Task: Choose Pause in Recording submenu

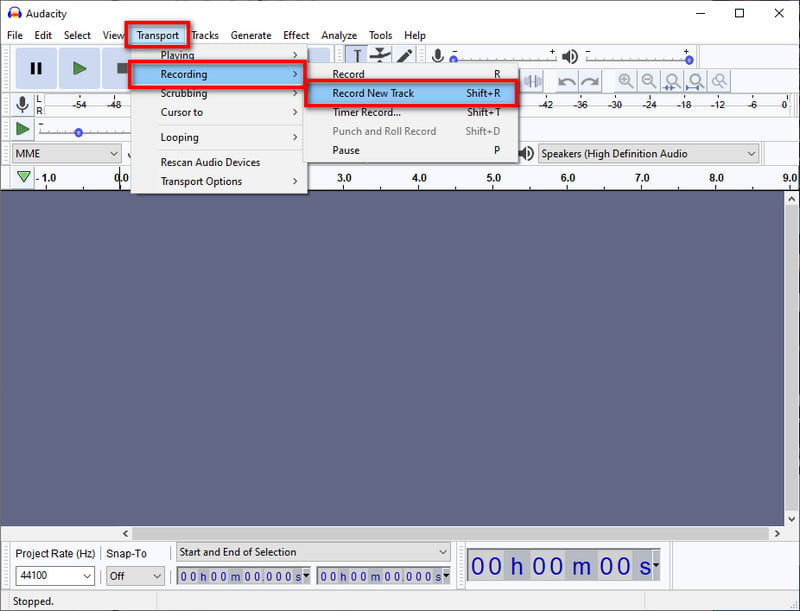Action: (411, 150)
